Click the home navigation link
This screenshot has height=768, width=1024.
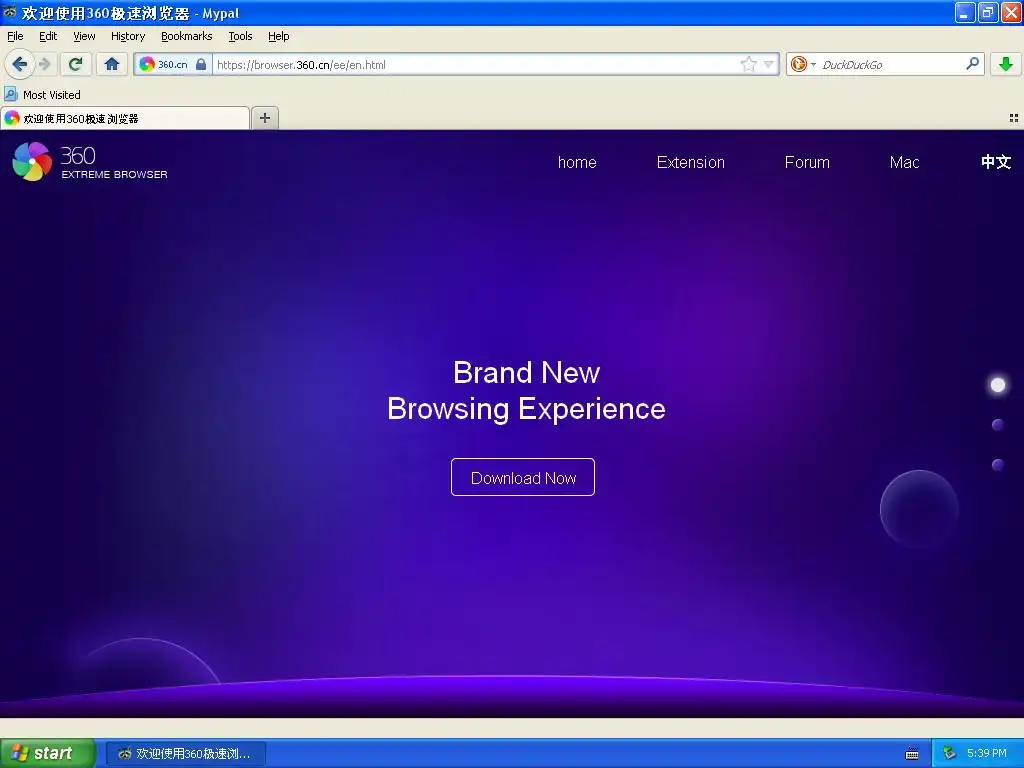coord(577,163)
